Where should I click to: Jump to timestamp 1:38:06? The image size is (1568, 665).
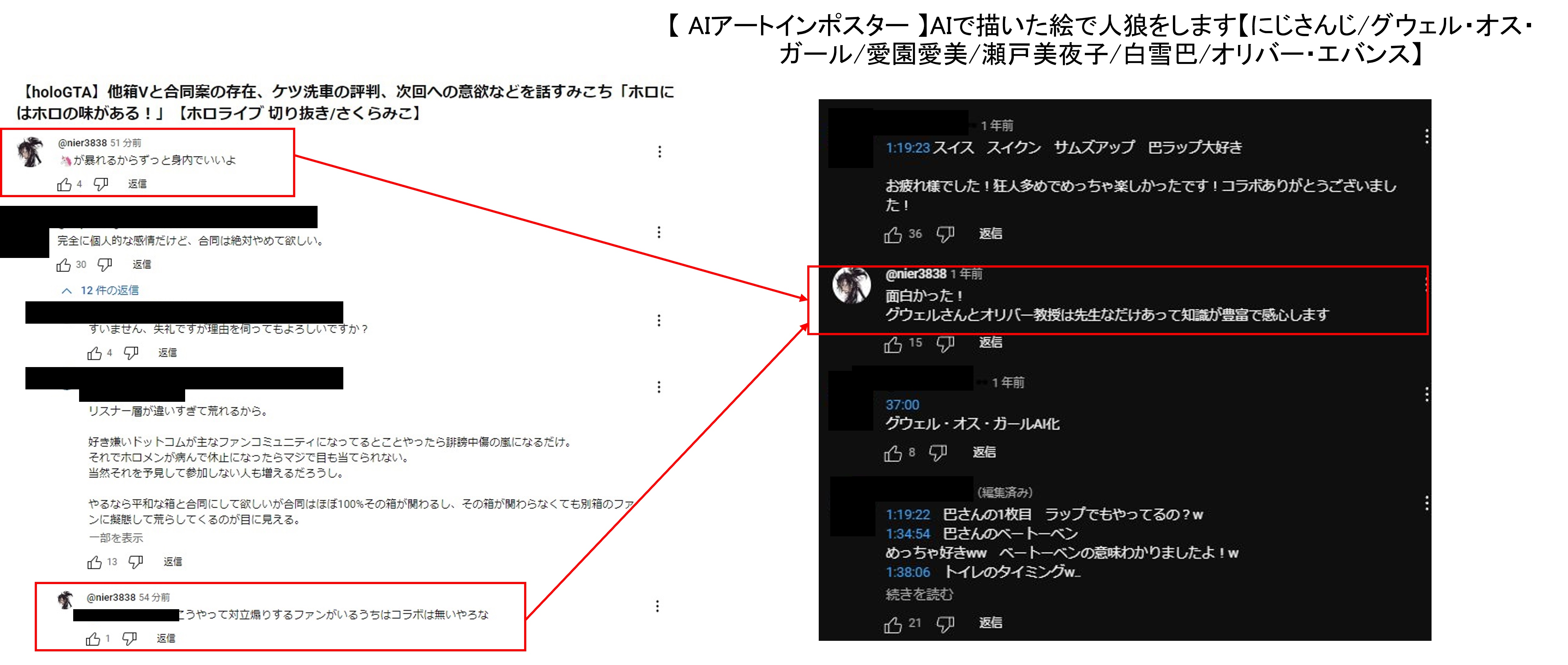click(x=907, y=573)
